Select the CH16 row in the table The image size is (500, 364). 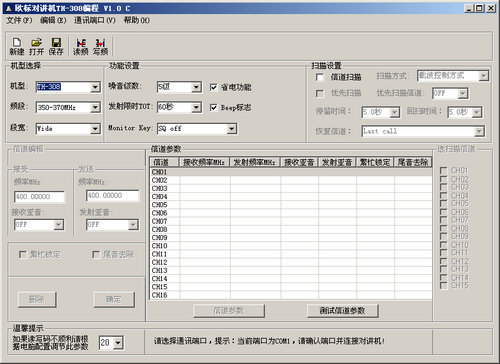pyautogui.click(x=291, y=295)
